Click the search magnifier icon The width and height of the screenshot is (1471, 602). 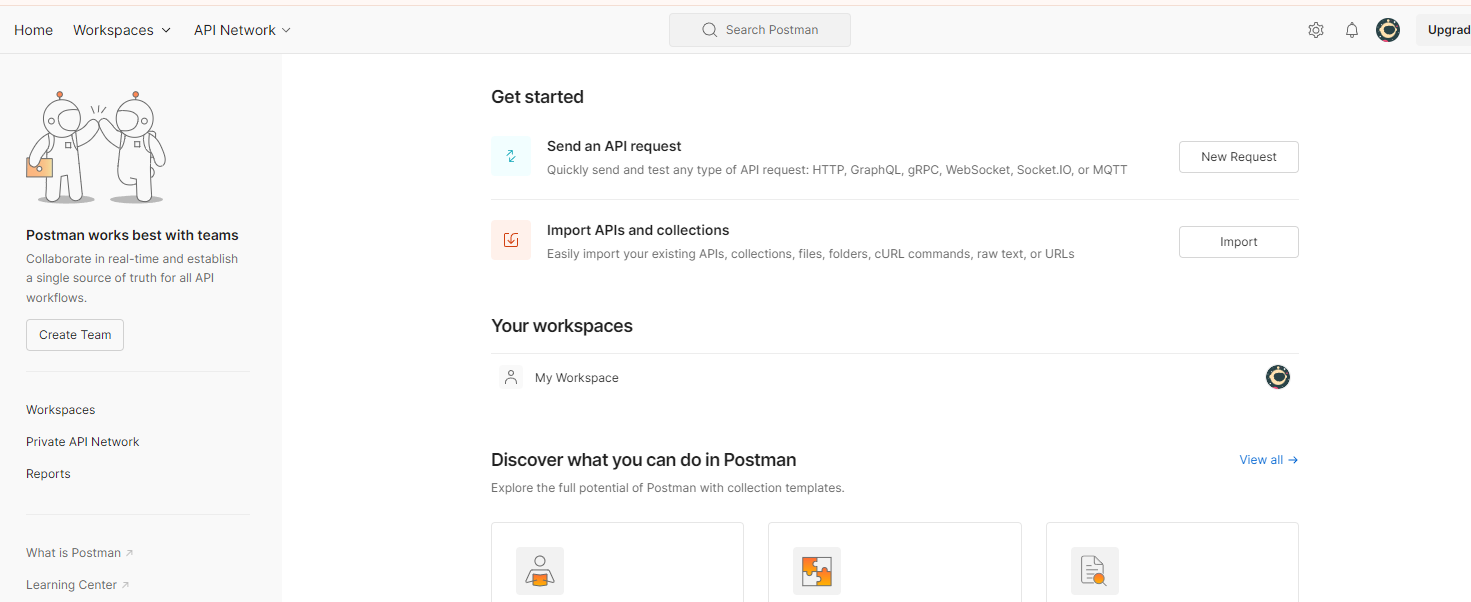coord(710,30)
